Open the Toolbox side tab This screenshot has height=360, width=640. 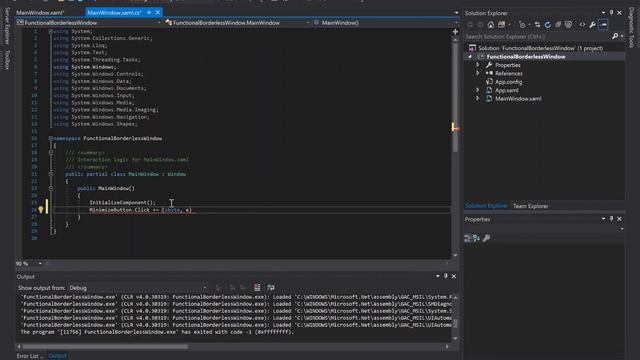click(7, 60)
